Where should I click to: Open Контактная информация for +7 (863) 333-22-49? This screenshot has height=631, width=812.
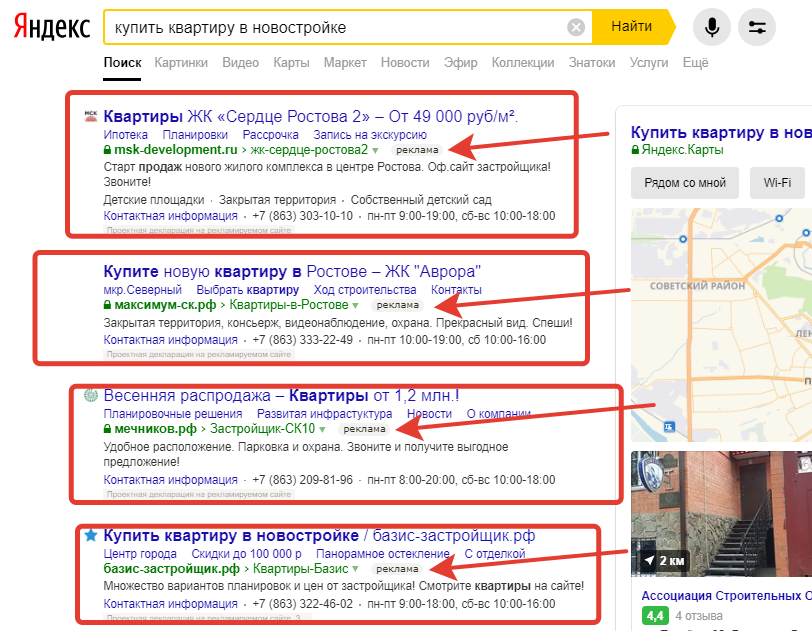click(170, 340)
